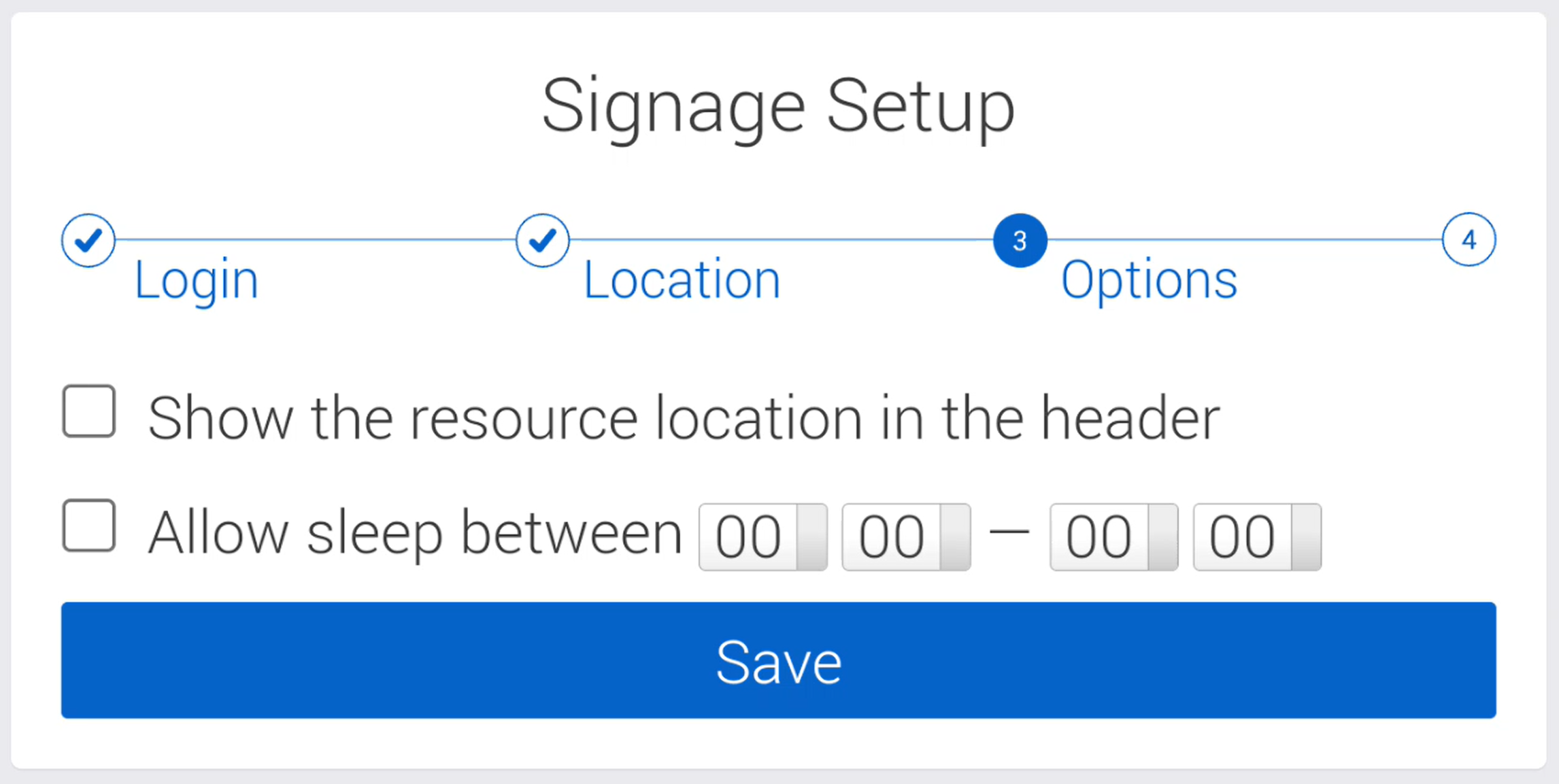Click the 'Allow sleep between' label text
1559x784 pixels.
click(x=415, y=534)
